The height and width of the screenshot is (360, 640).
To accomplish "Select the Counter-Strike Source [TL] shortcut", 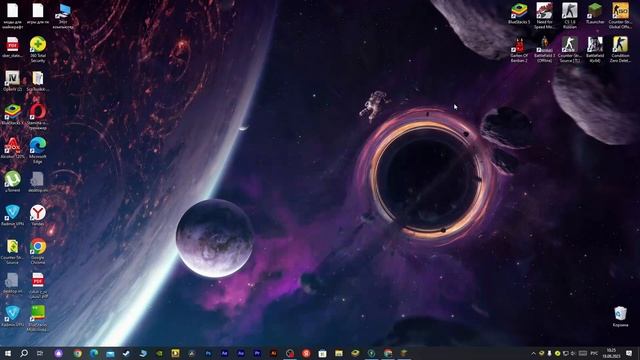I will click(570, 49).
